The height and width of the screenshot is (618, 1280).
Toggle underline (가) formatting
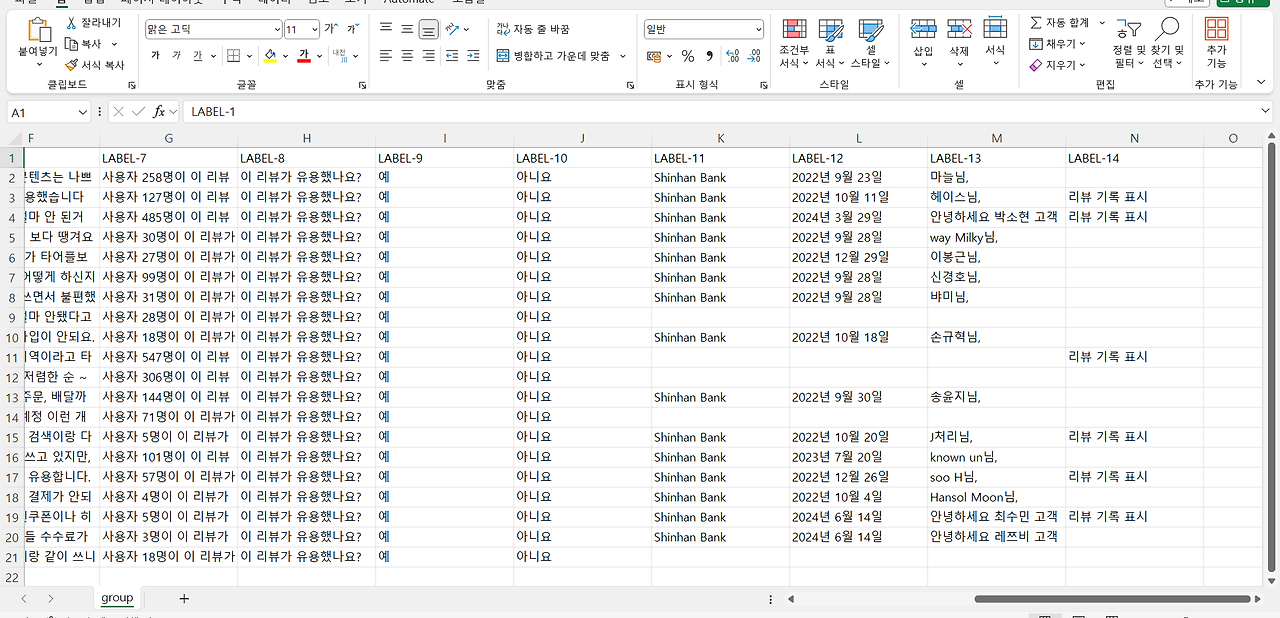[x=197, y=56]
